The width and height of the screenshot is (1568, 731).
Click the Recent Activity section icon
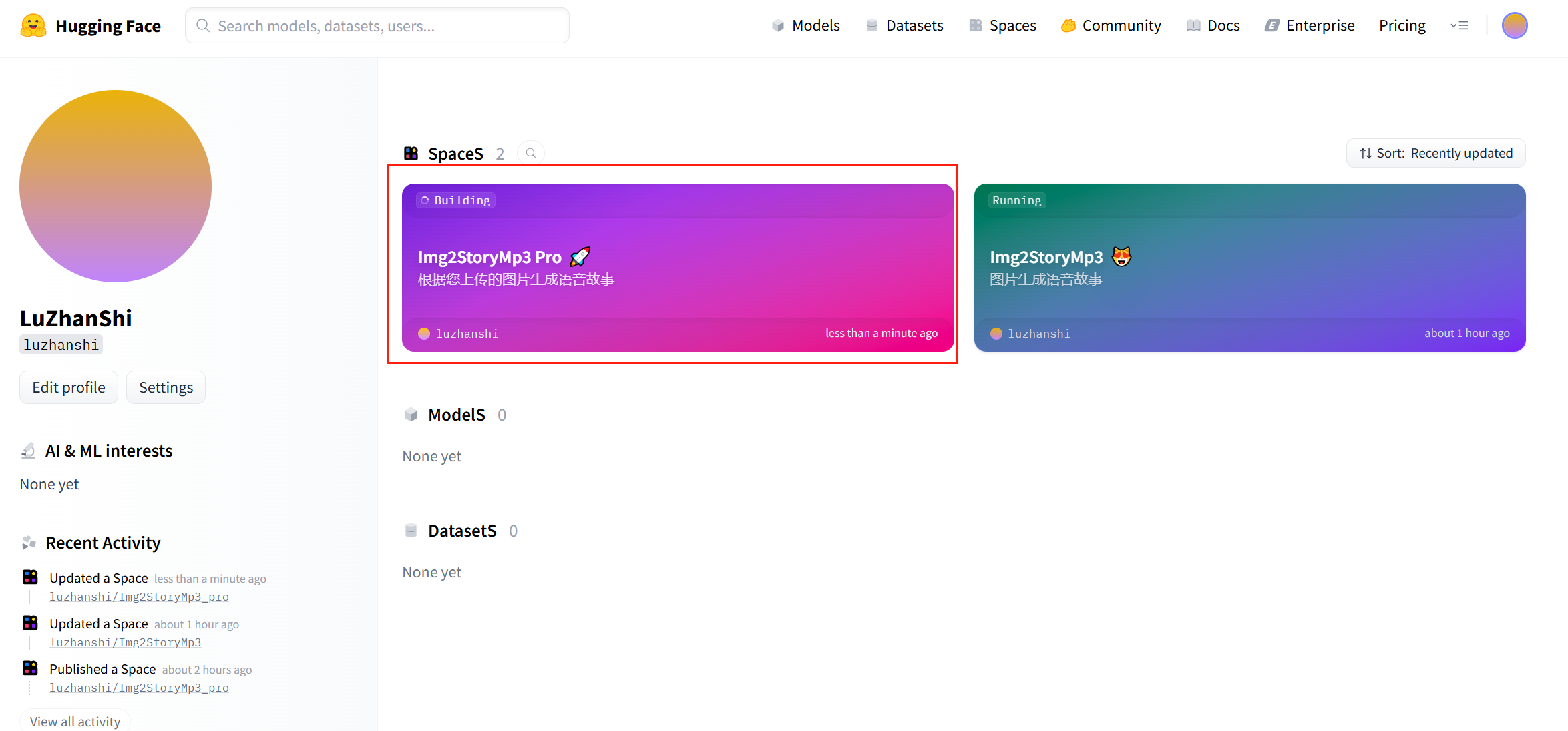click(29, 543)
